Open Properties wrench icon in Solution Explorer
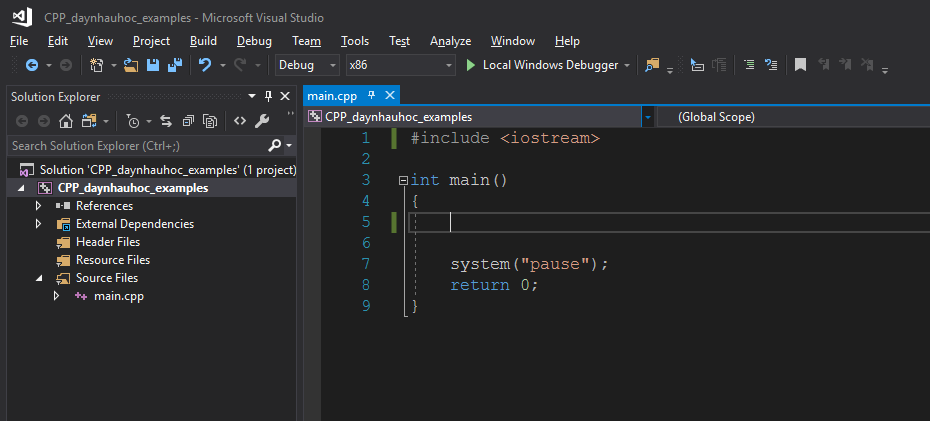 pyautogui.click(x=262, y=122)
